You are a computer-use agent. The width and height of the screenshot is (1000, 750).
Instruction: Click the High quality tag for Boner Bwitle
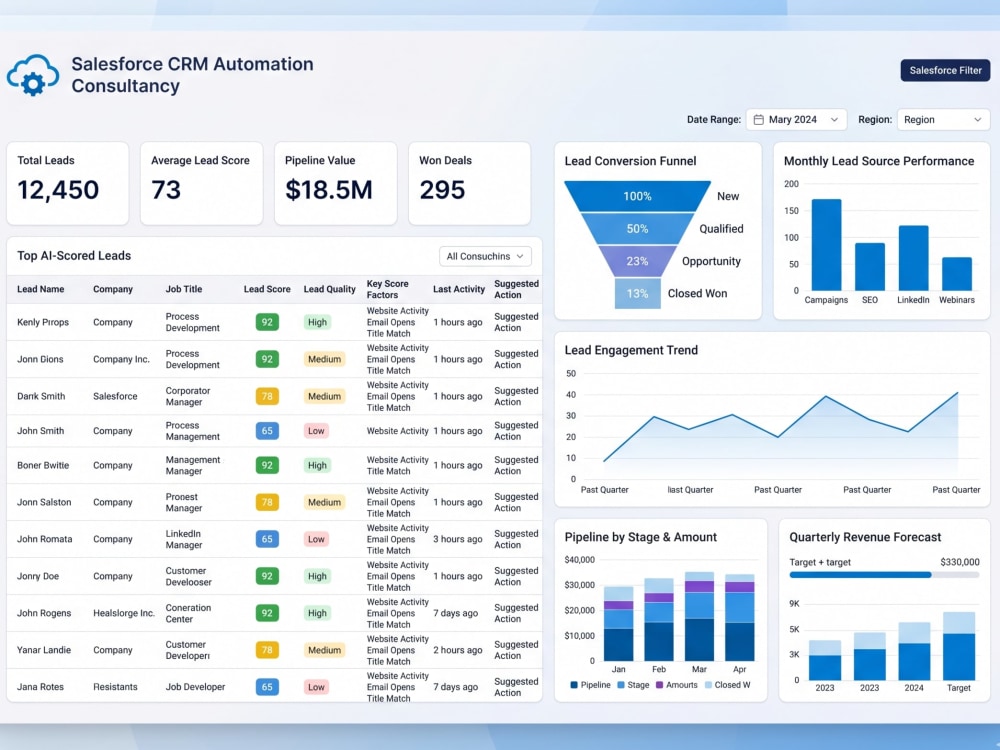click(317, 465)
